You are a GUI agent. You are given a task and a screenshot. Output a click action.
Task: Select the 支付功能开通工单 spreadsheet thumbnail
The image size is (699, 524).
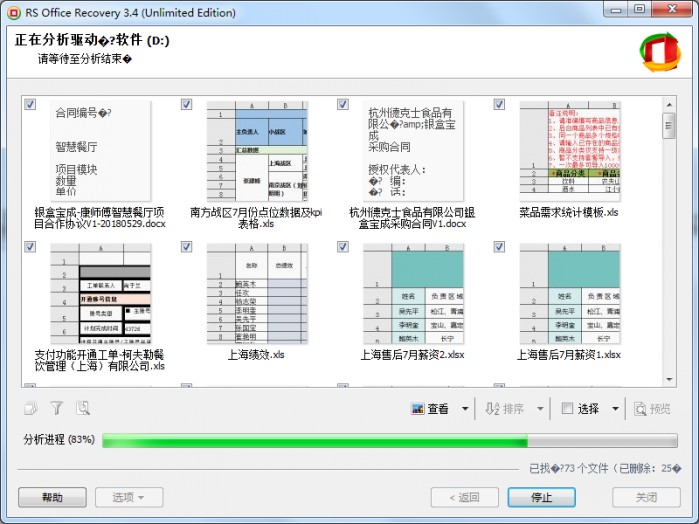[100, 293]
